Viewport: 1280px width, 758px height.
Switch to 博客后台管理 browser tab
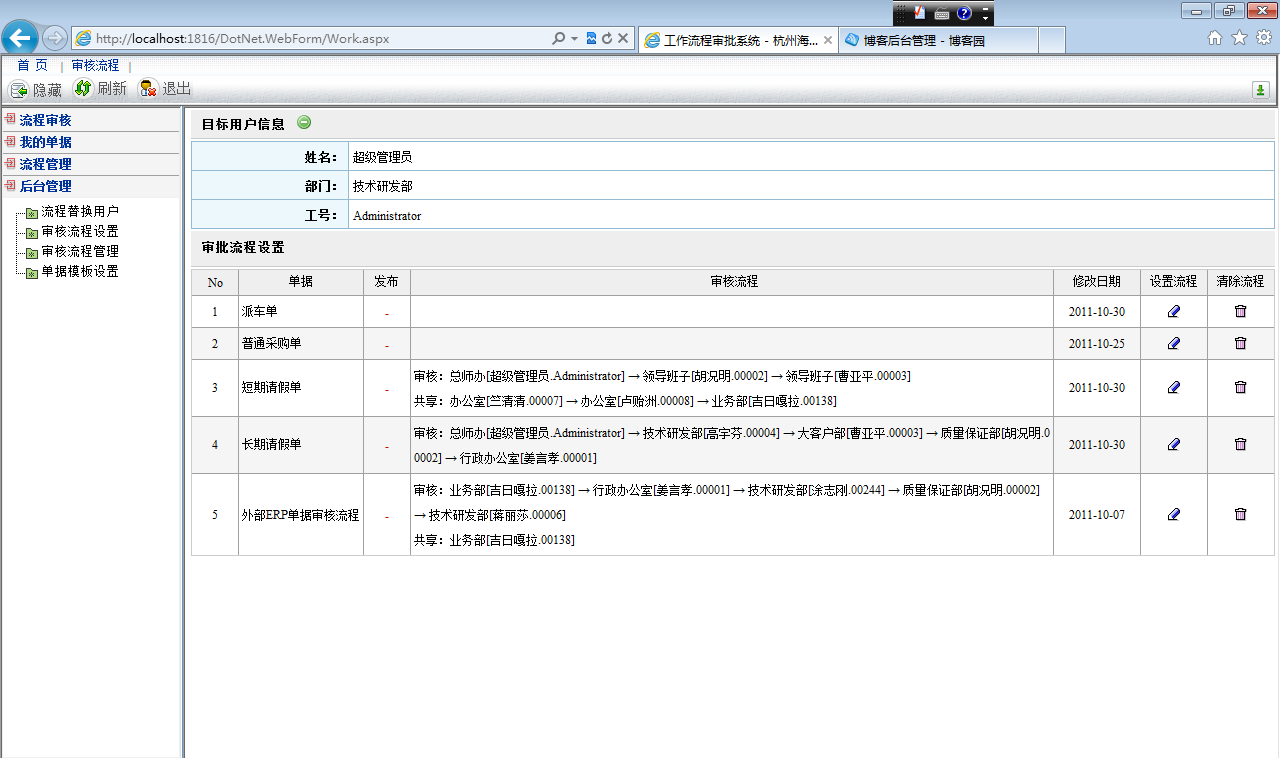[924, 40]
